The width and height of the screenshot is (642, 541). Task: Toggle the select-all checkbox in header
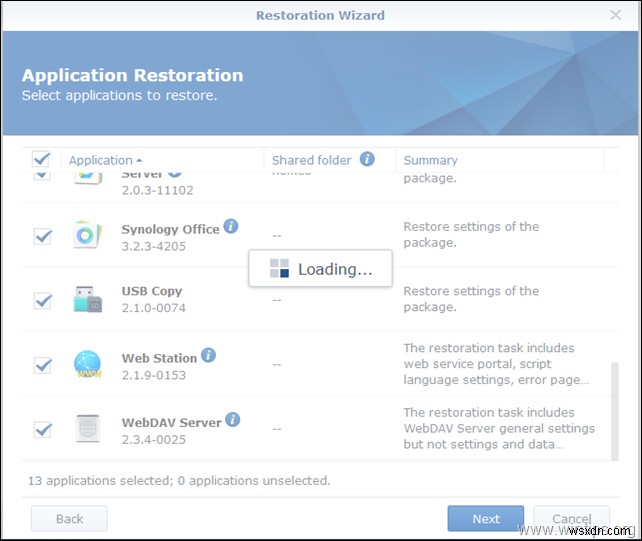point(41,159)
